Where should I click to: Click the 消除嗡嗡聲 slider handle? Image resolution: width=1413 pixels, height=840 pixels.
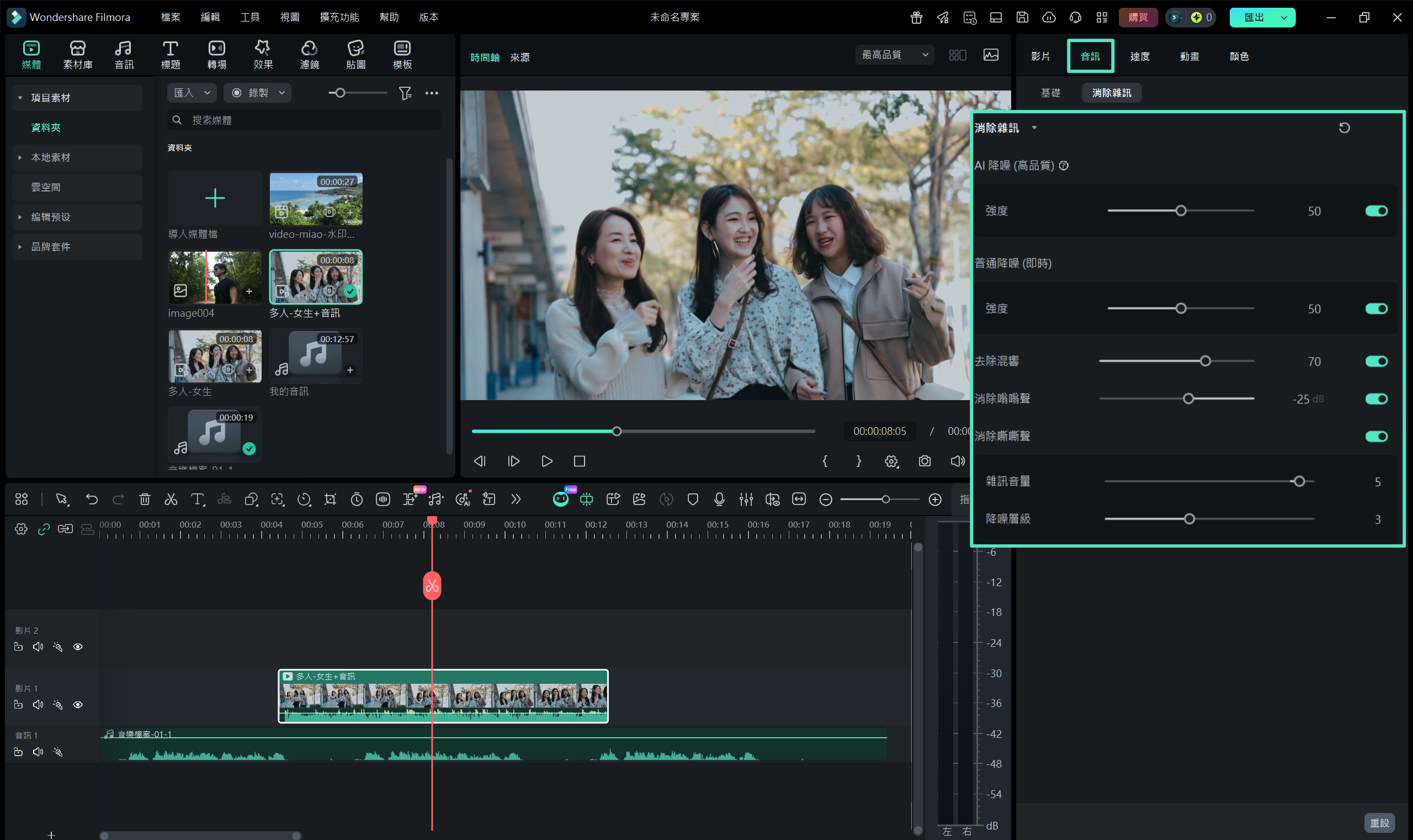1188,399
